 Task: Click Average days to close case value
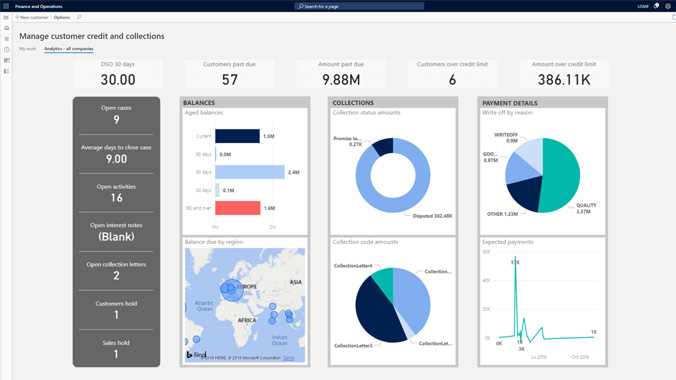pos(116,159)
